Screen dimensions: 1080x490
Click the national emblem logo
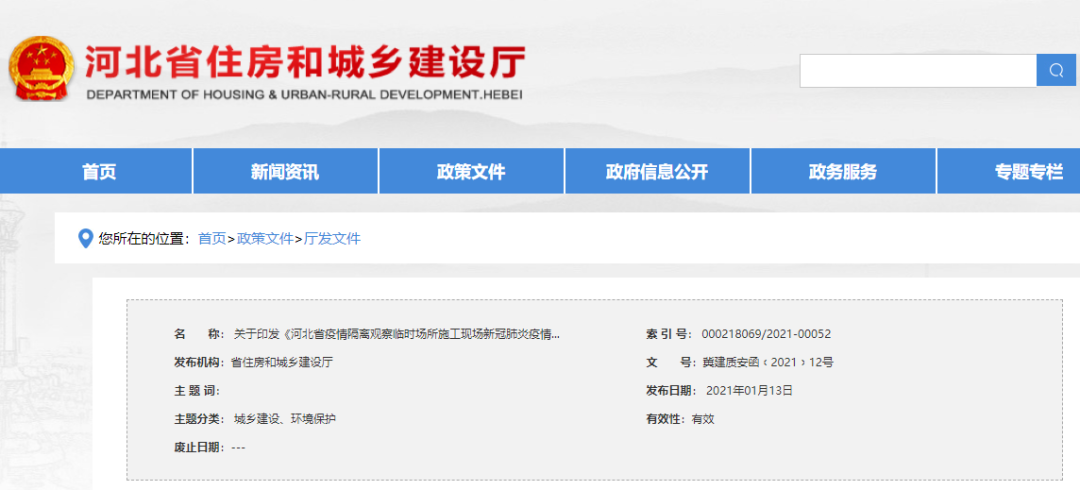(41, 68)
